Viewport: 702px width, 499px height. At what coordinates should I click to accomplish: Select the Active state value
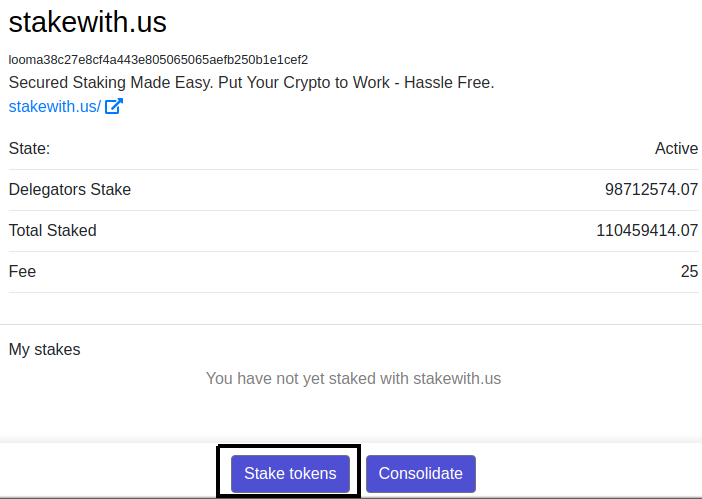click(676, 148)
